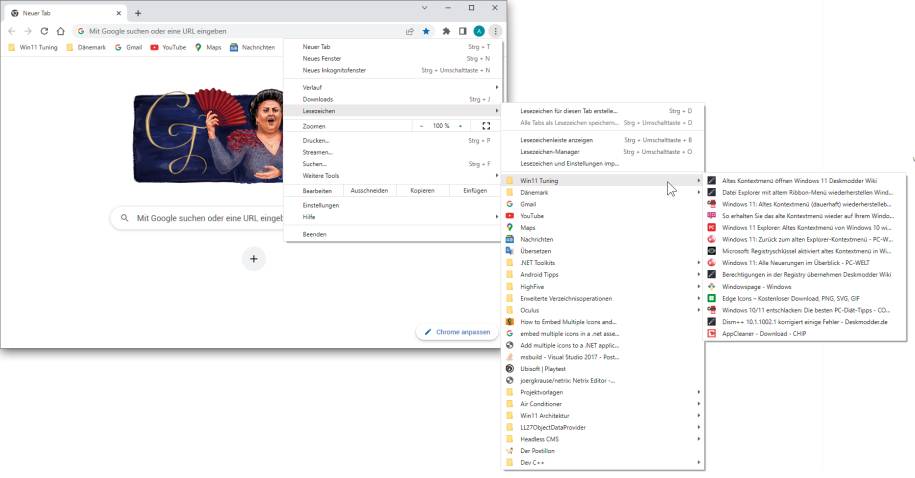Click the reload page icon
The width and height of the screenshot is (915, 478).
pos(44,31)
